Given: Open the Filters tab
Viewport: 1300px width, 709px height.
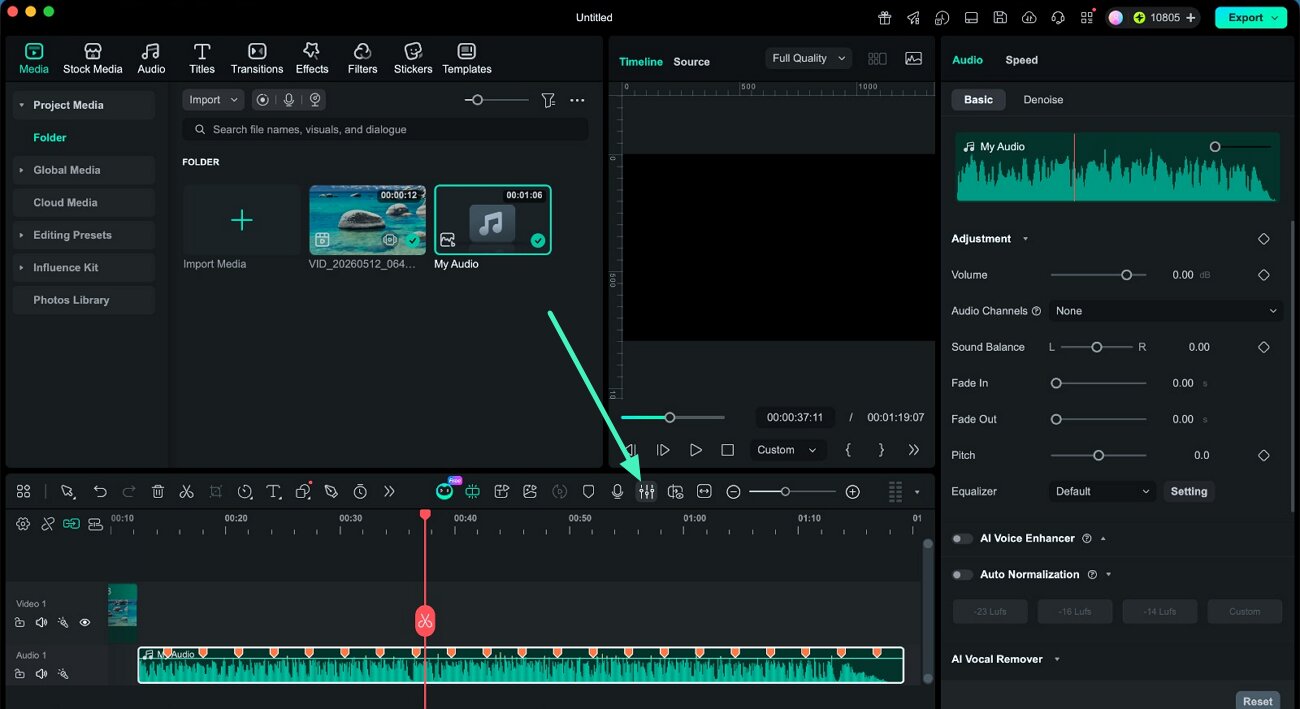Looking at the screenshot, I should tap(362, 58).
